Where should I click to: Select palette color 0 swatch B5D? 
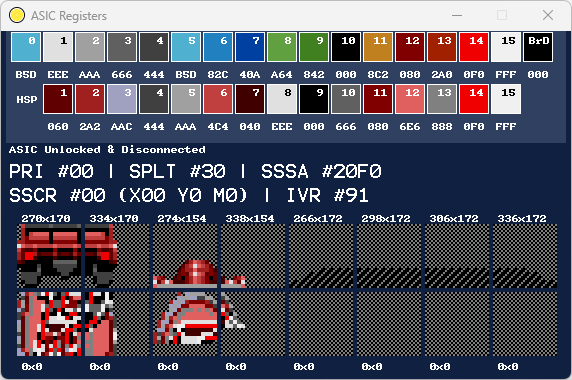coord(26,47)
